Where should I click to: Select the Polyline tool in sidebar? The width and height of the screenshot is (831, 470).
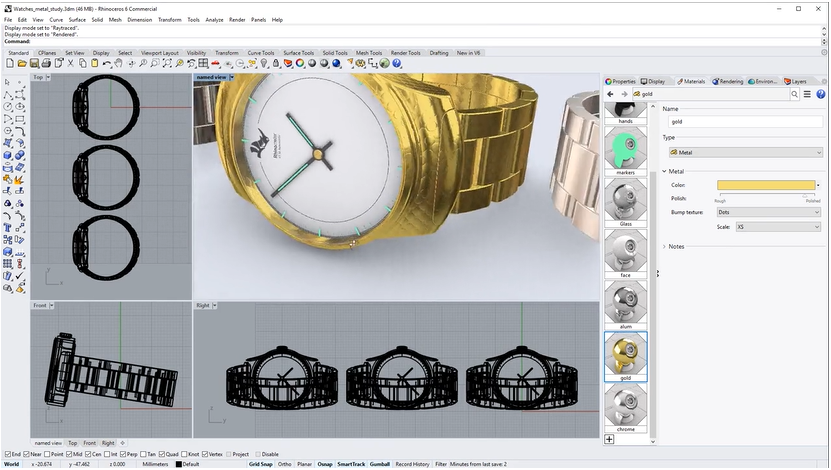(7, 94)
